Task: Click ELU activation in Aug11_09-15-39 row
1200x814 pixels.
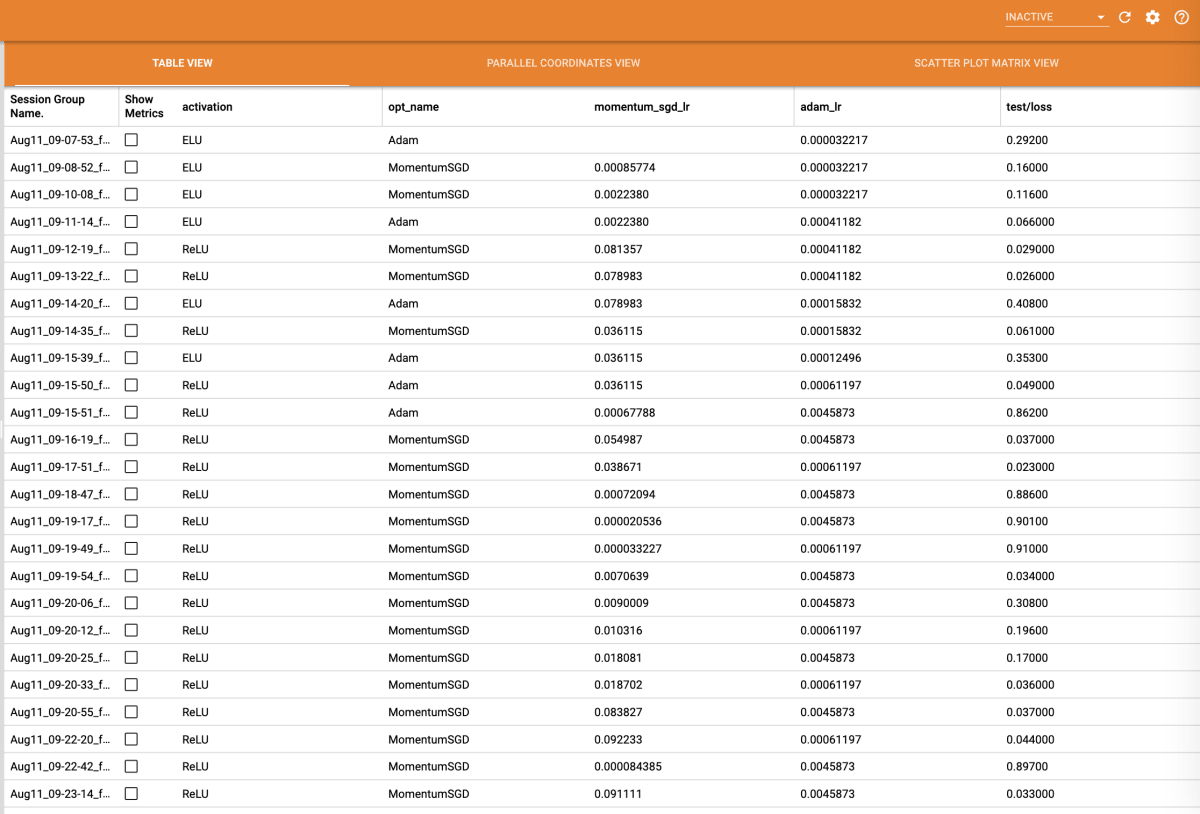Action: click(x=192, y=358)
